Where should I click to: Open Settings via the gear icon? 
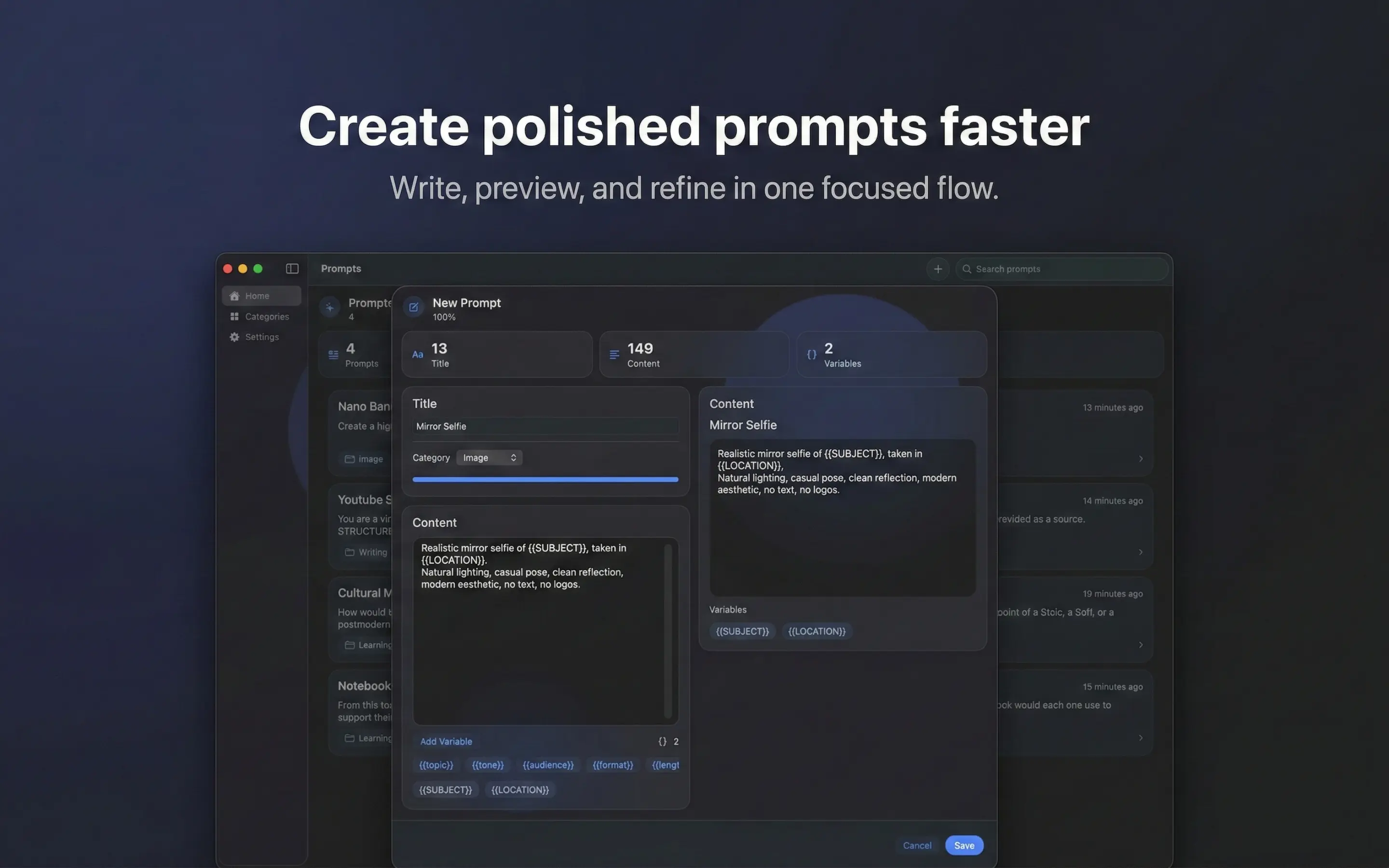234,337
